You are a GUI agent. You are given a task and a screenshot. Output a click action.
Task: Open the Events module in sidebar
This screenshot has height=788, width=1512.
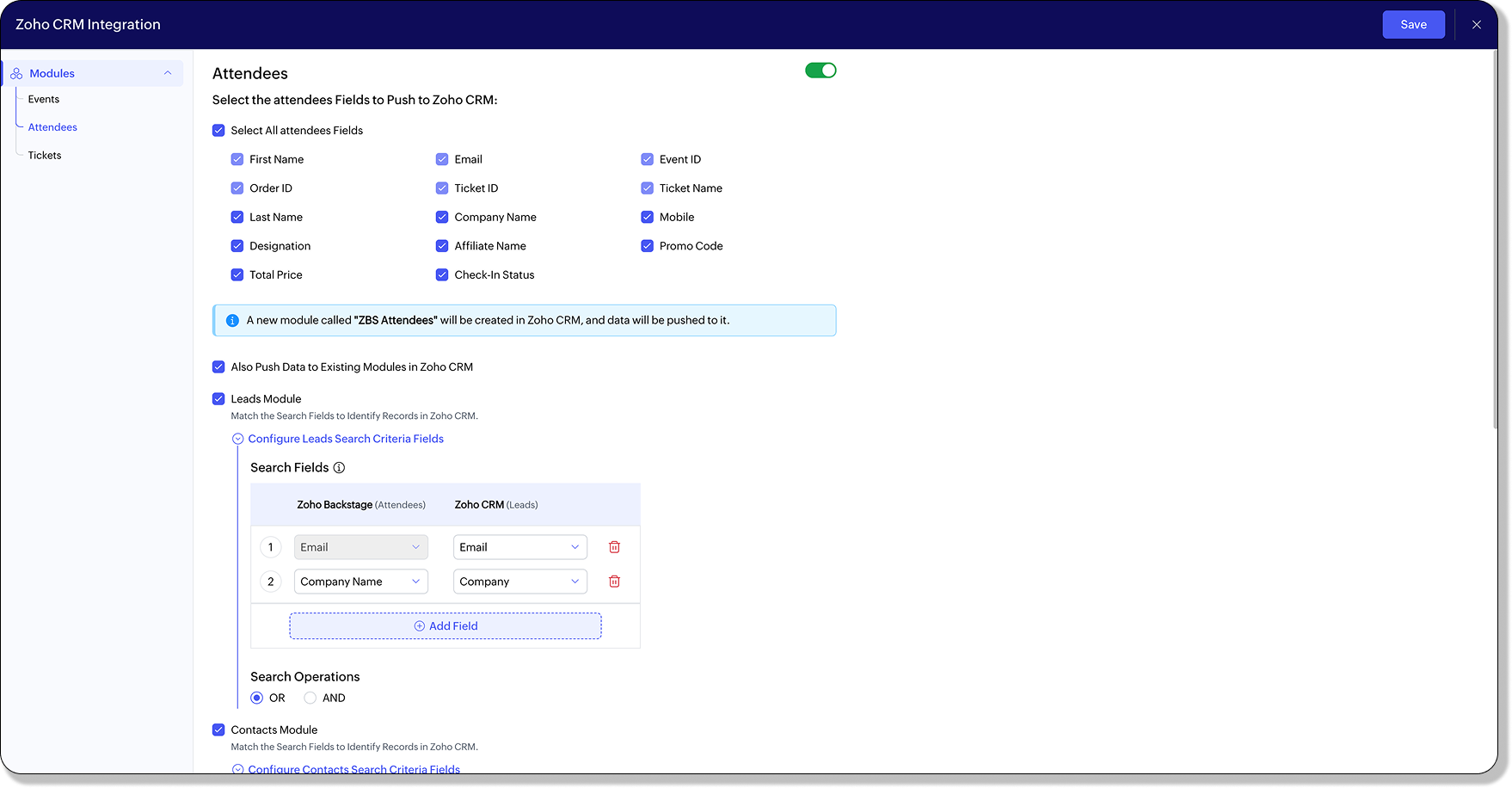tap(44, 100)
